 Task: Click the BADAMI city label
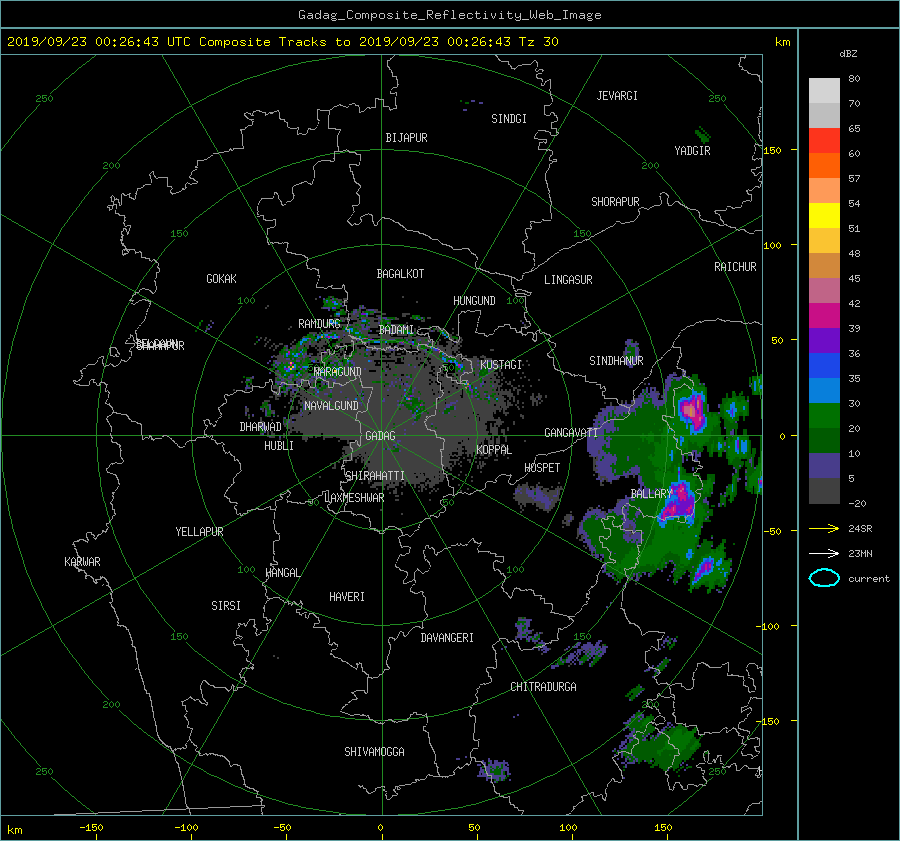[396, 330]
